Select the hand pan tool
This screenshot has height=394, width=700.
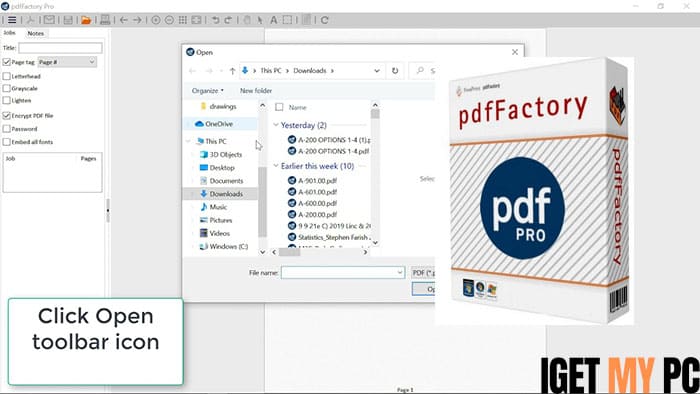tap(247, 20)
